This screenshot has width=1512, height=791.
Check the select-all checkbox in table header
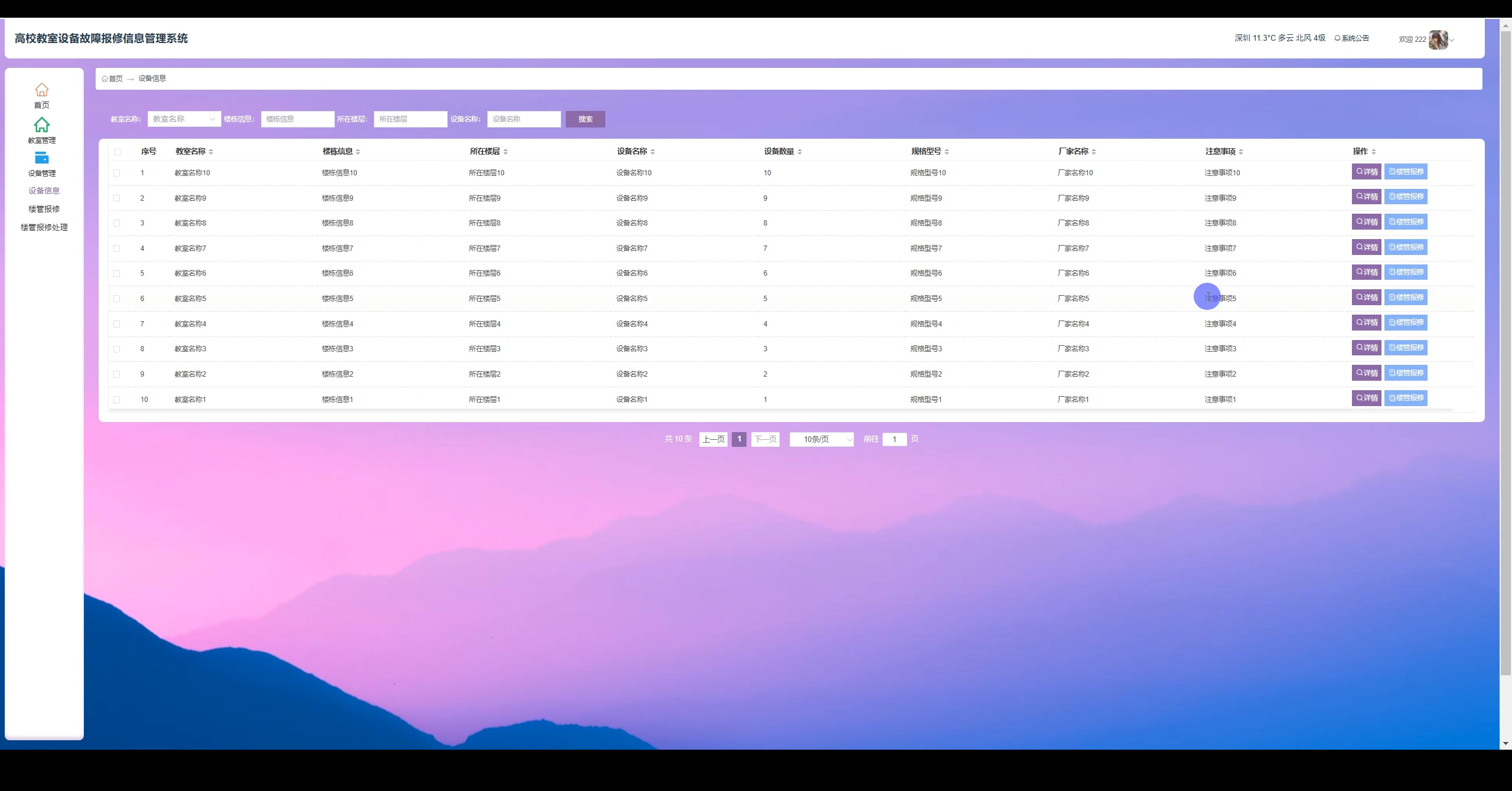point(118,152)
